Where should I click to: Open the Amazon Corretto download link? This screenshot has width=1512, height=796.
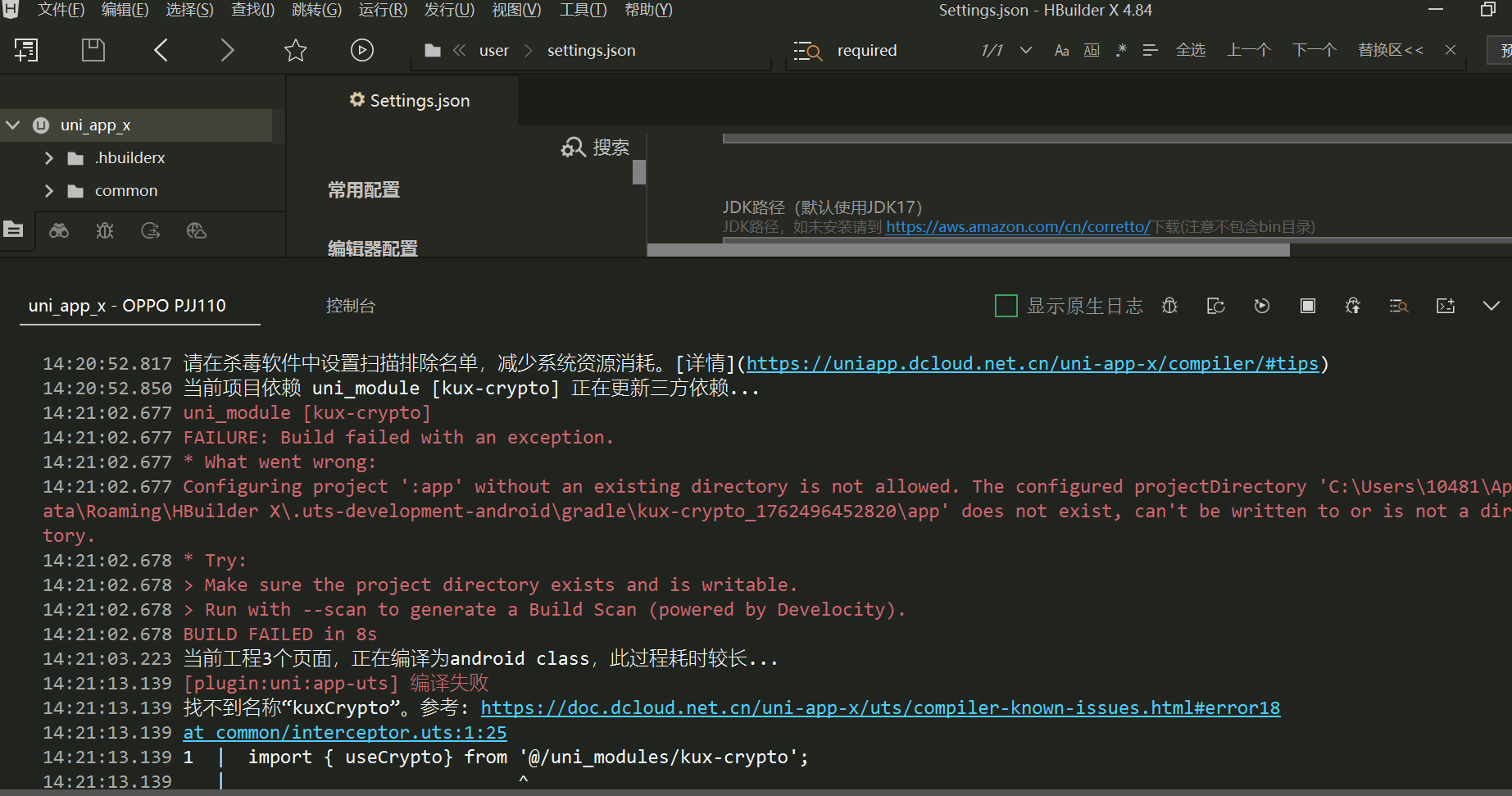tap(1018, 227)
